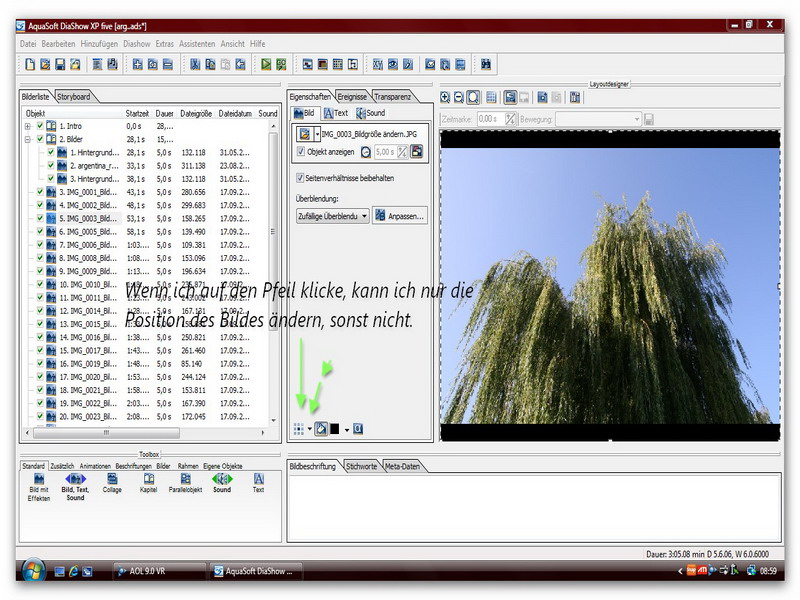Uncheck Seitenverhältnisse beibehalten
This screenshot has height=600, width=800.
click(x=301, y=178)
